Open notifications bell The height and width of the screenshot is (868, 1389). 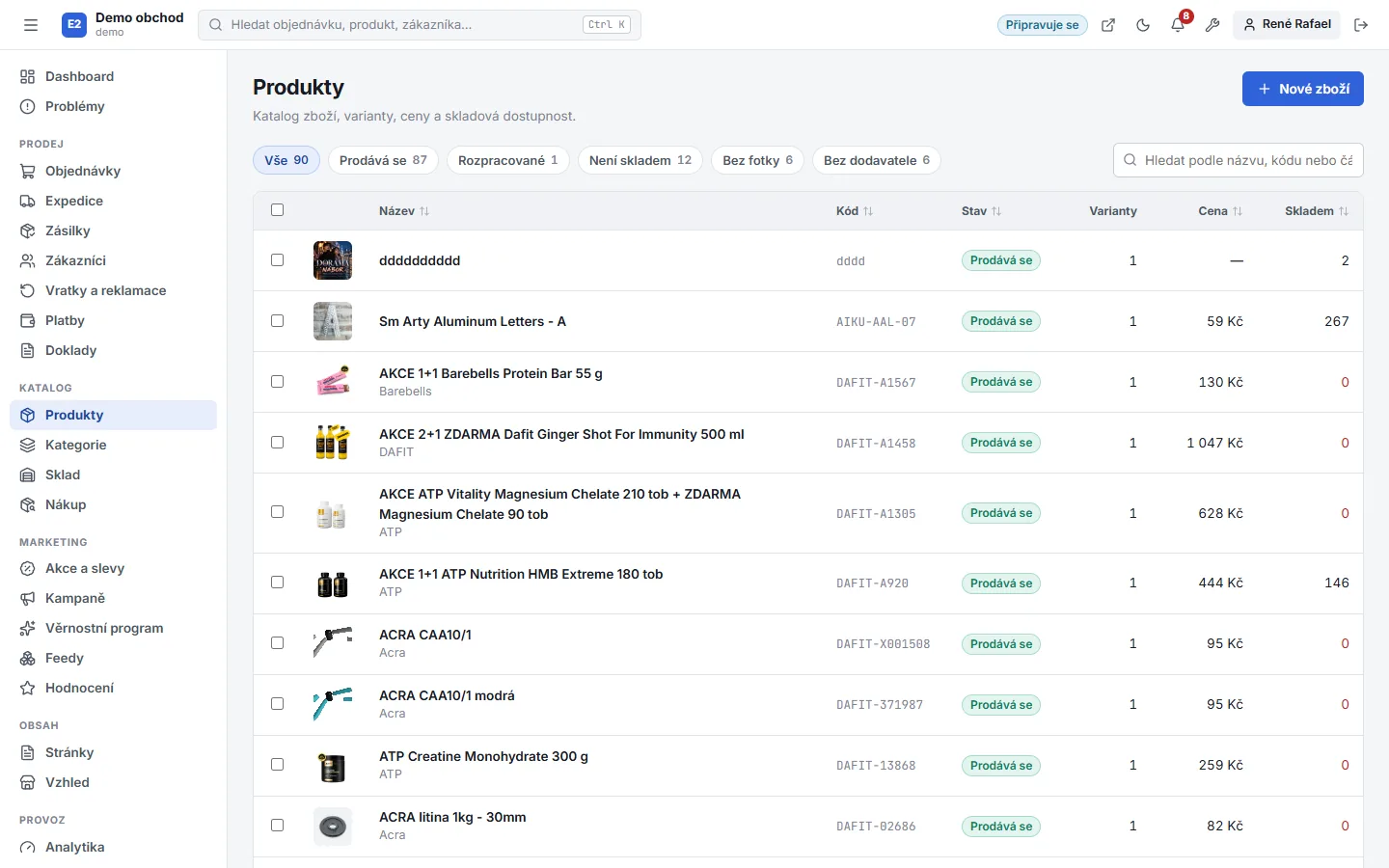pos(1178,25)
